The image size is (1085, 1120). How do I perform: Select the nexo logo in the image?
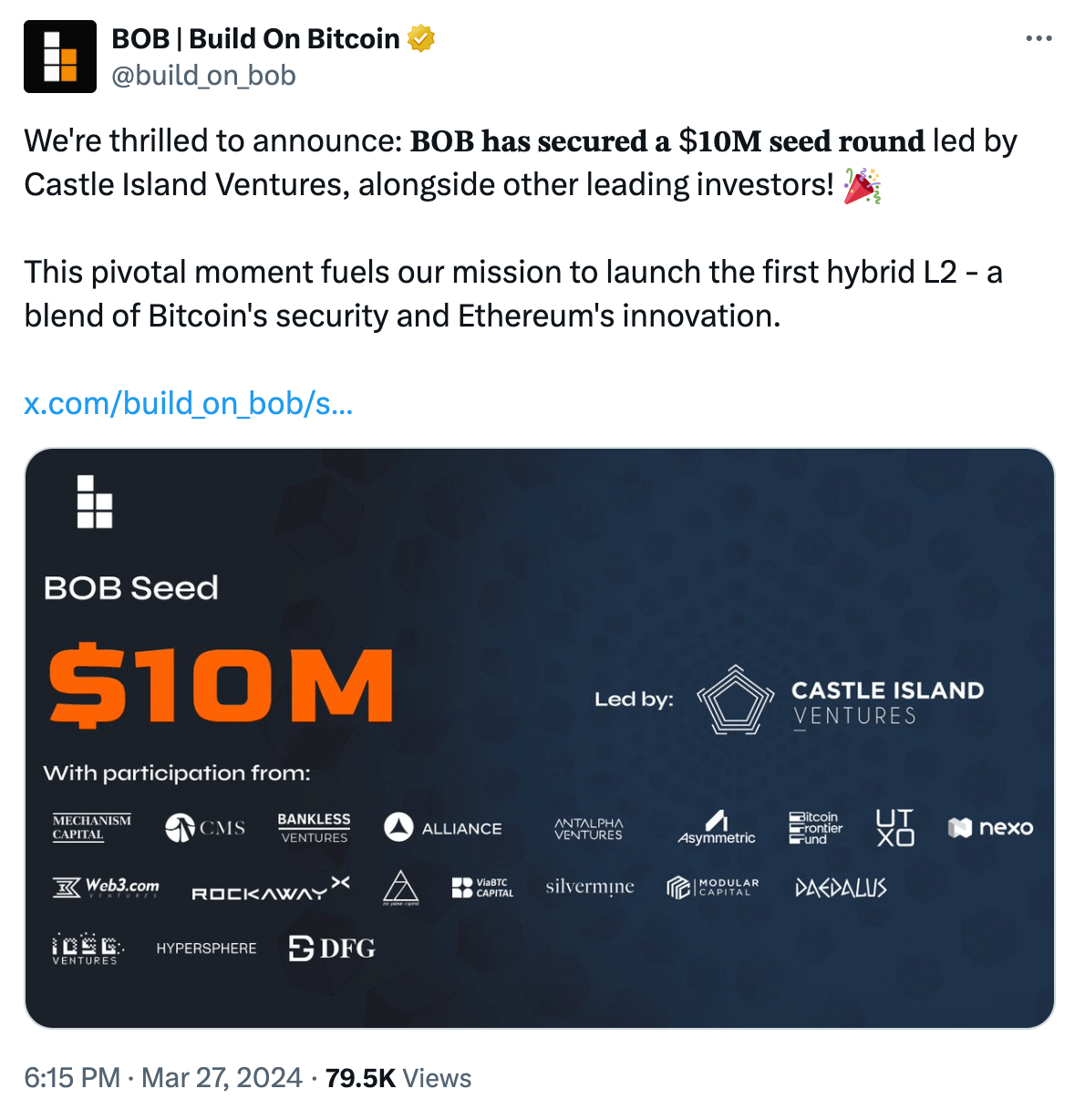click(x=990, y=828)
